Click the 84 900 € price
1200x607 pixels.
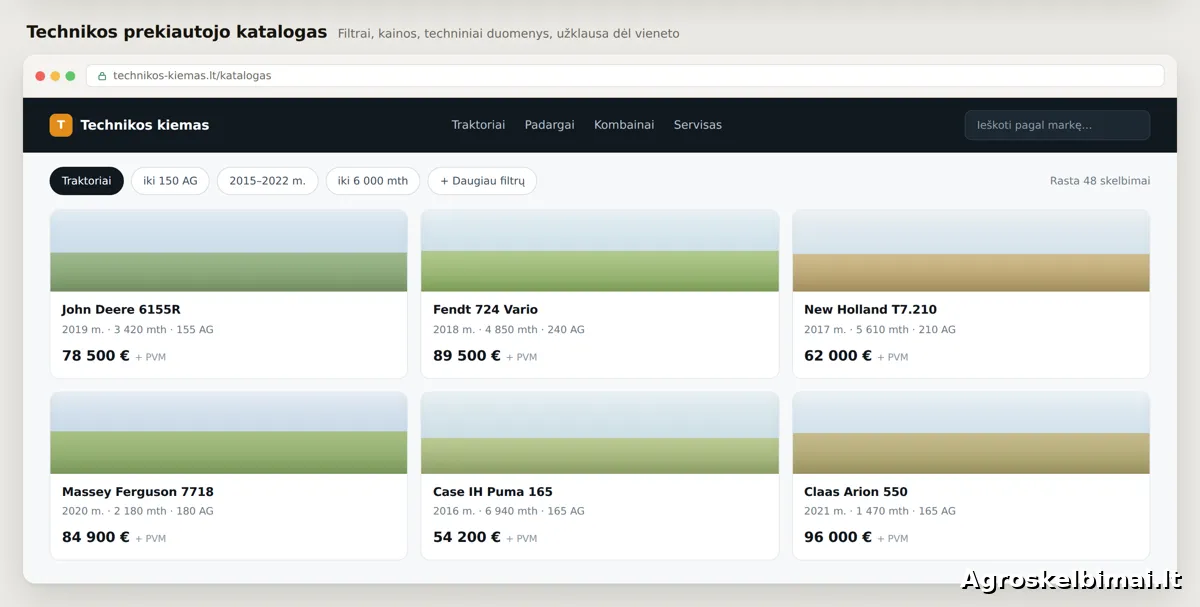click(x=96, y=538)
